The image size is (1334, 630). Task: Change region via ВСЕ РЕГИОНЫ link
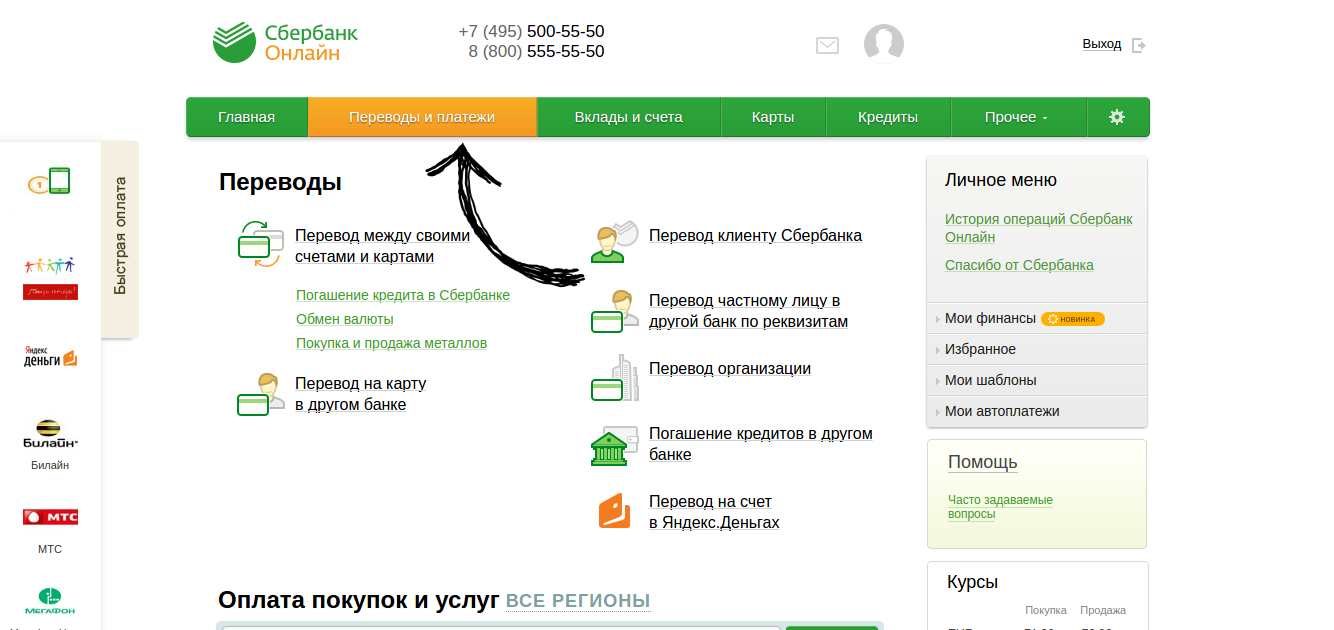[x=578, y=601]
